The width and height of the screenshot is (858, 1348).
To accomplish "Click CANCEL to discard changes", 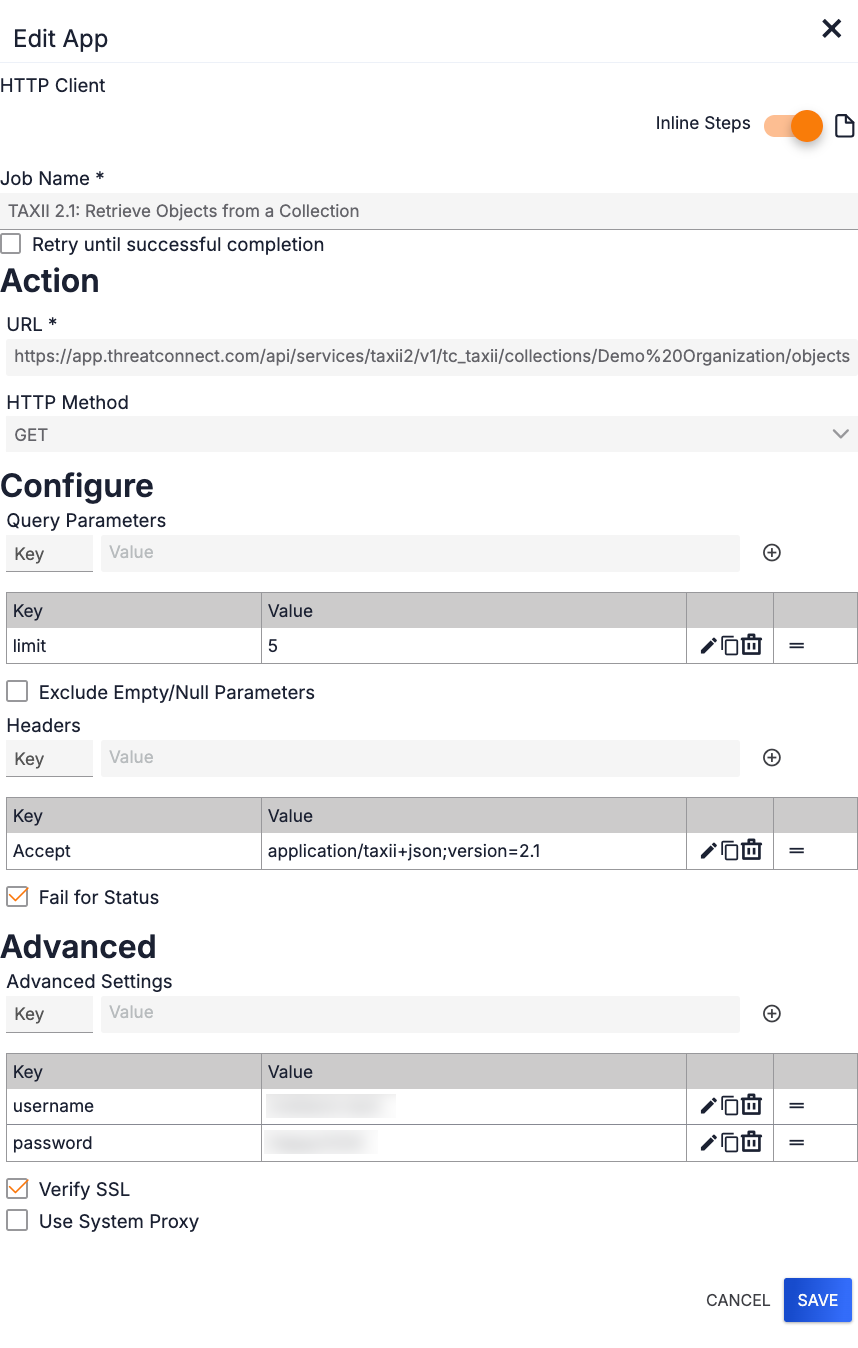I will (x=737, y=1300).
